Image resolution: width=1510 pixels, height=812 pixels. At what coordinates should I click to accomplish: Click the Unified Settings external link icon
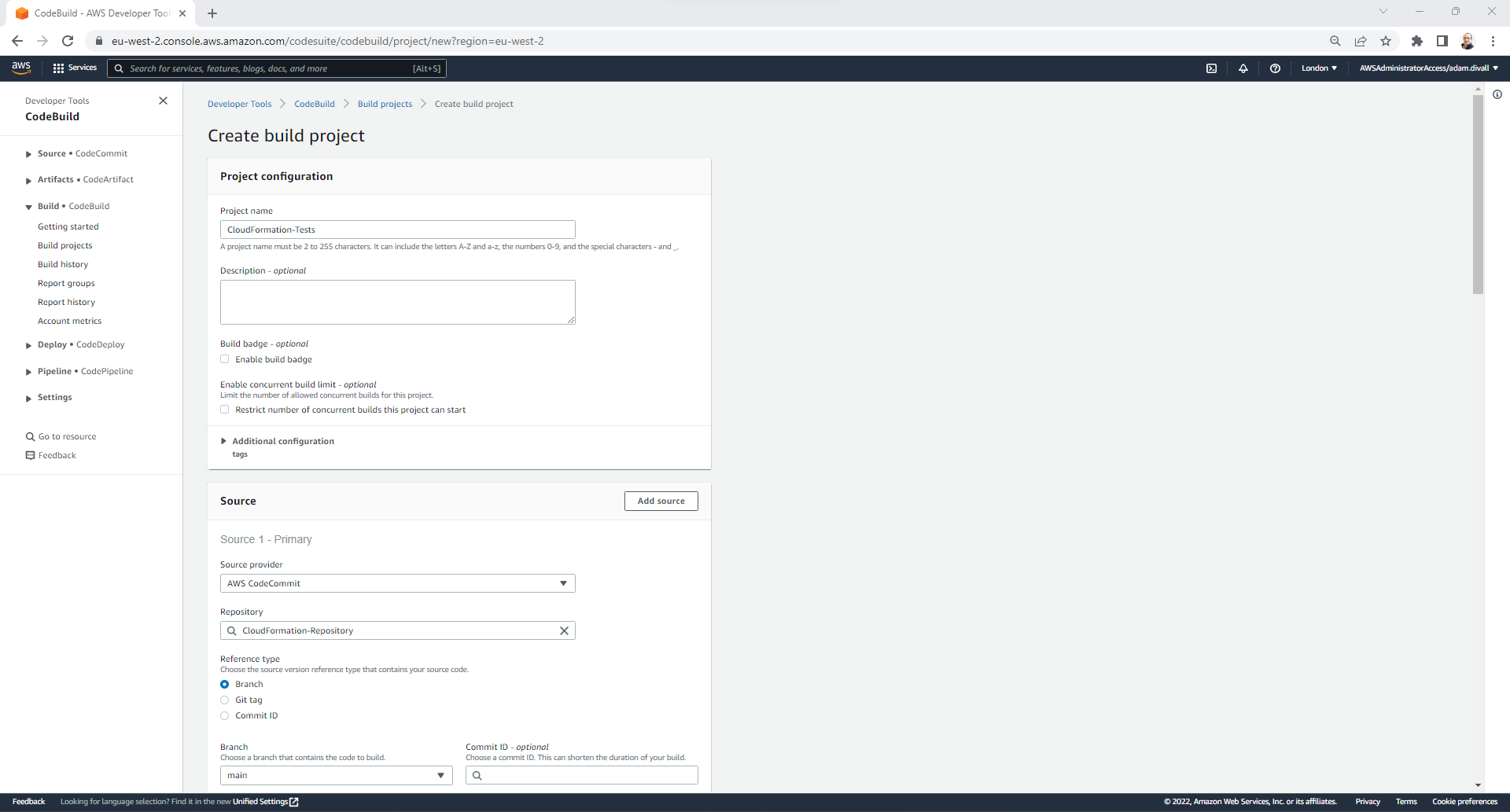294,802
